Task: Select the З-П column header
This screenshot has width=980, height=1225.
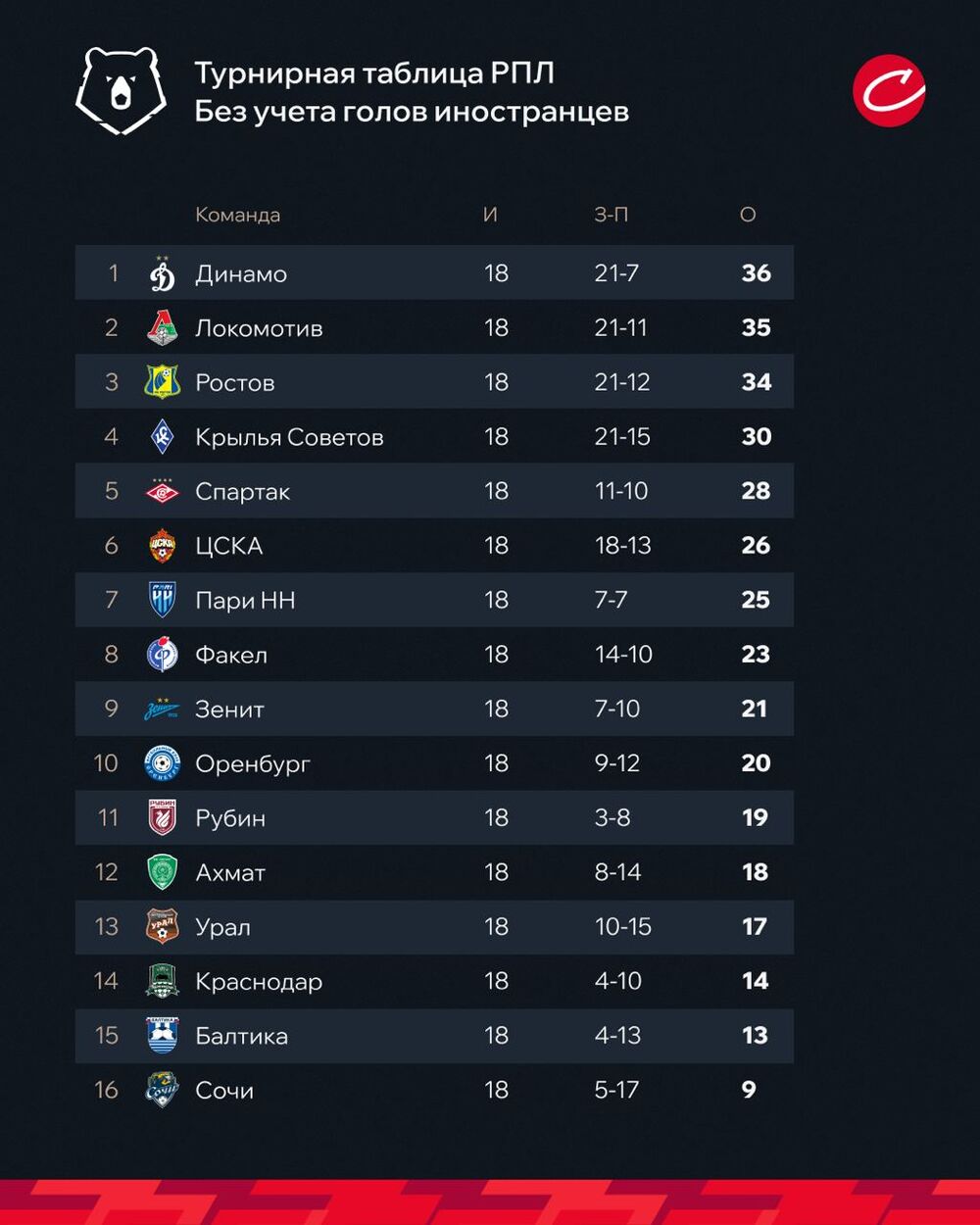Action: pos(611,215)
